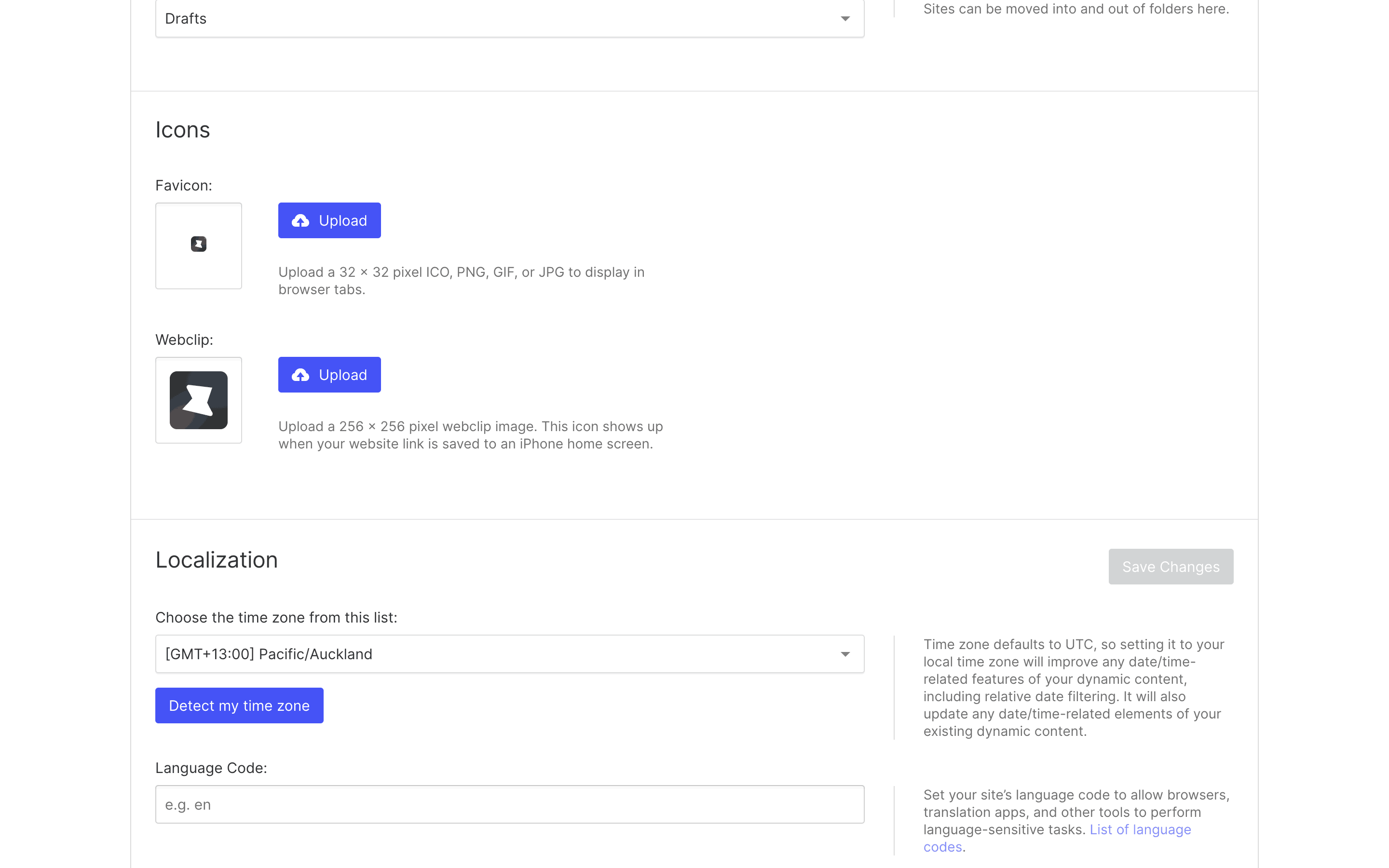This screenshot has width=1389, height=868.
Task: Click the Localization section heading
Action: pyautogui.click(x=217, y=560)
